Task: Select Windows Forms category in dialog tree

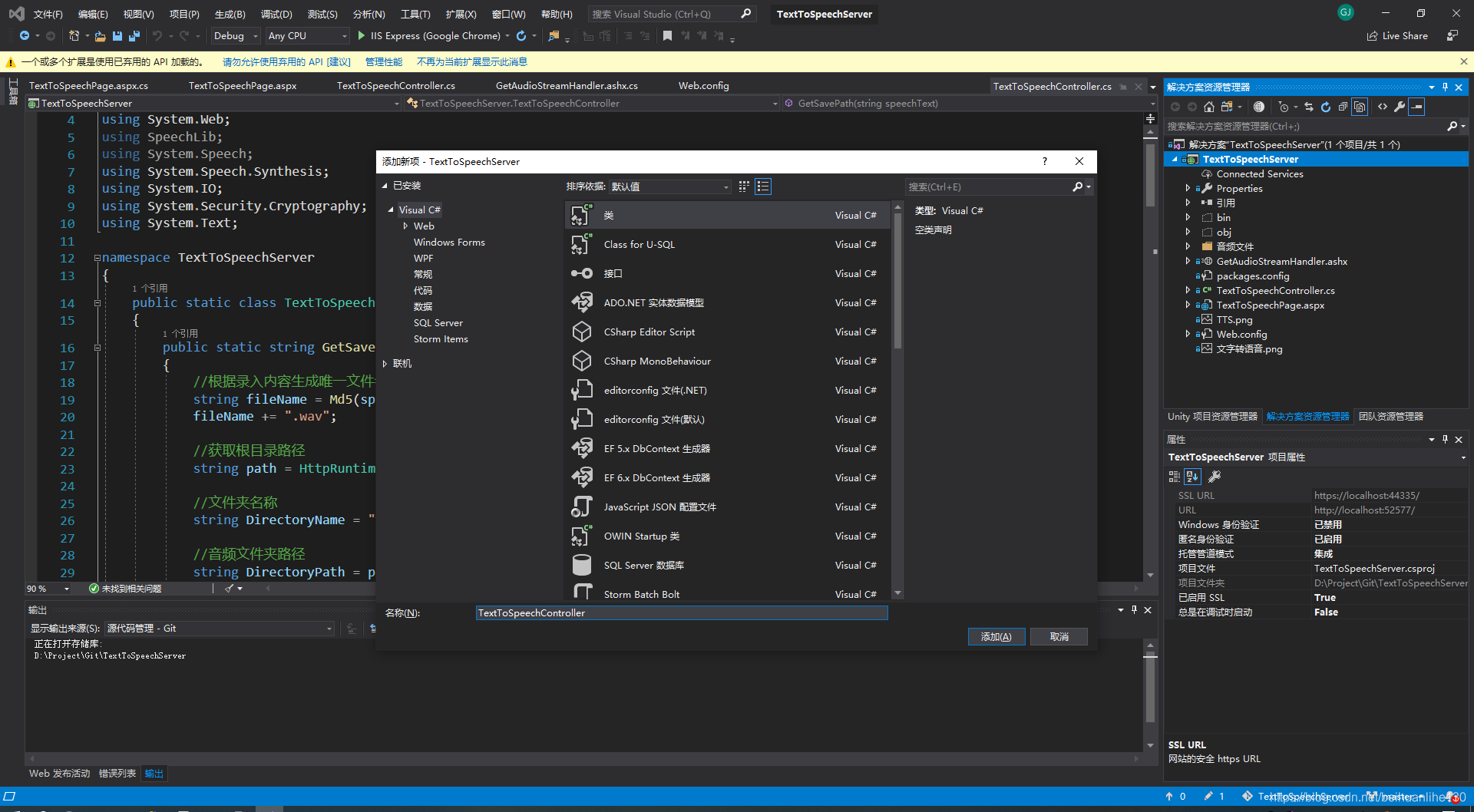Action: [x=449, y=242]
